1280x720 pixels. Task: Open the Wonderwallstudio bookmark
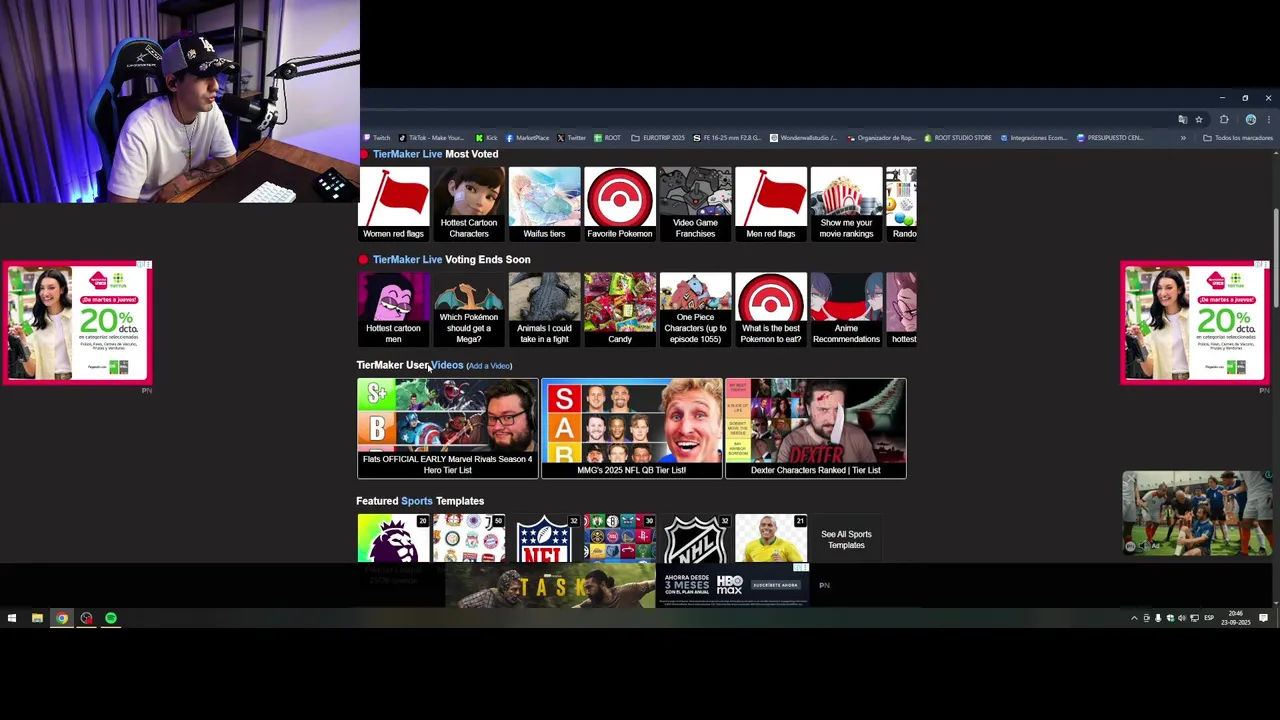click(804, 138)
